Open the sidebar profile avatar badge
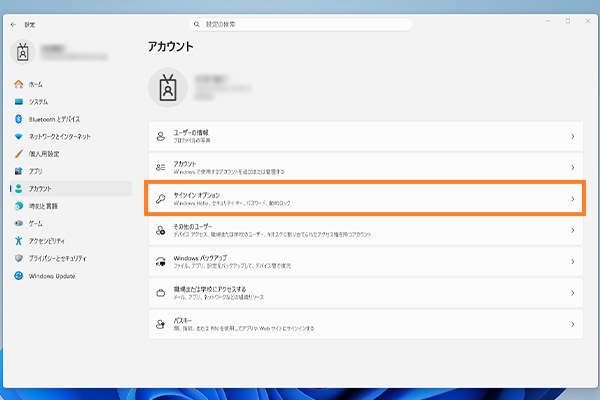Image resolution: width=600 pixels, height=400 pixels. 23,52
